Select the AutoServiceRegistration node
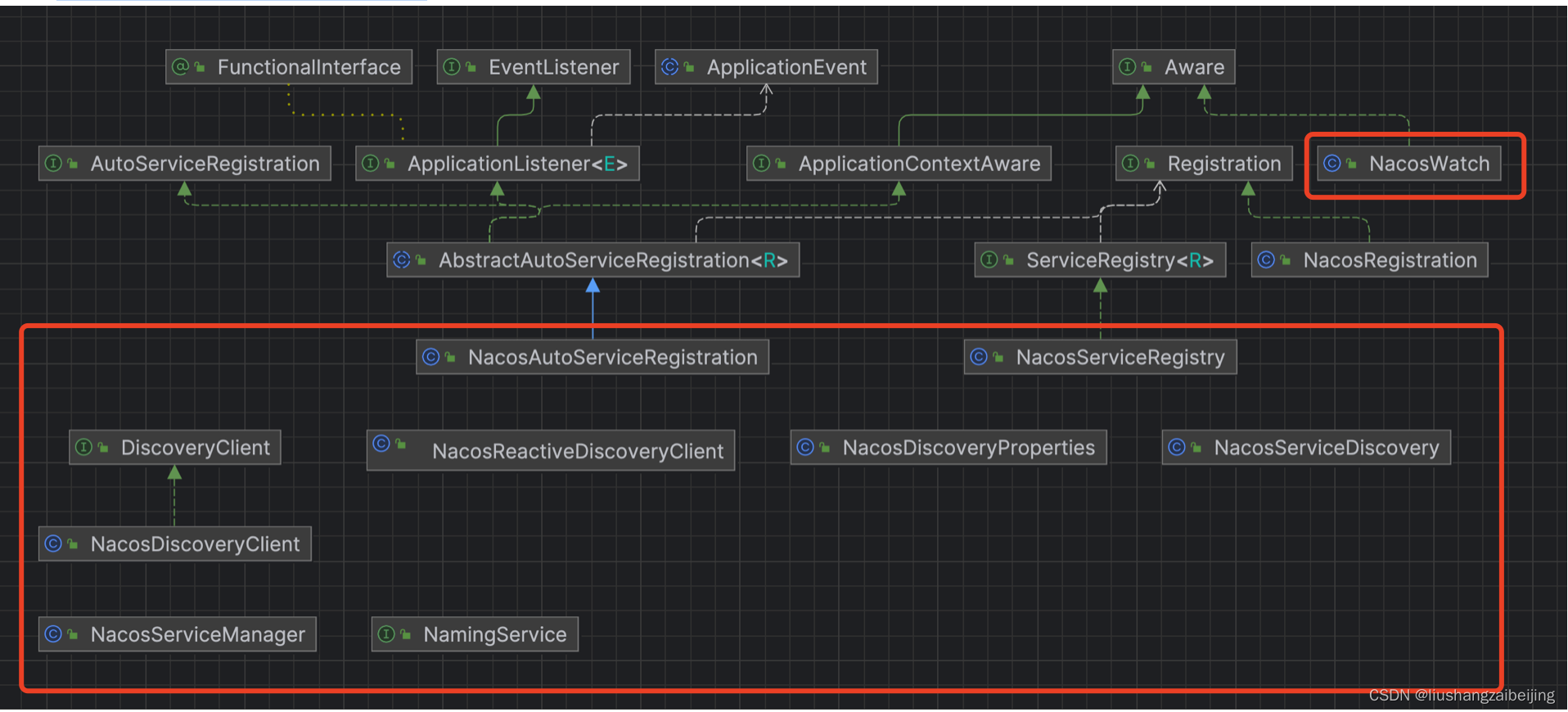The image size is (1568, 712). (185, 164)
